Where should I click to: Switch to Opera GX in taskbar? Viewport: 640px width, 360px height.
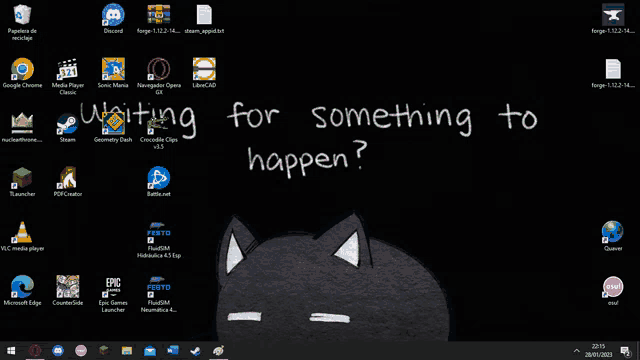(x=35, y=351)
